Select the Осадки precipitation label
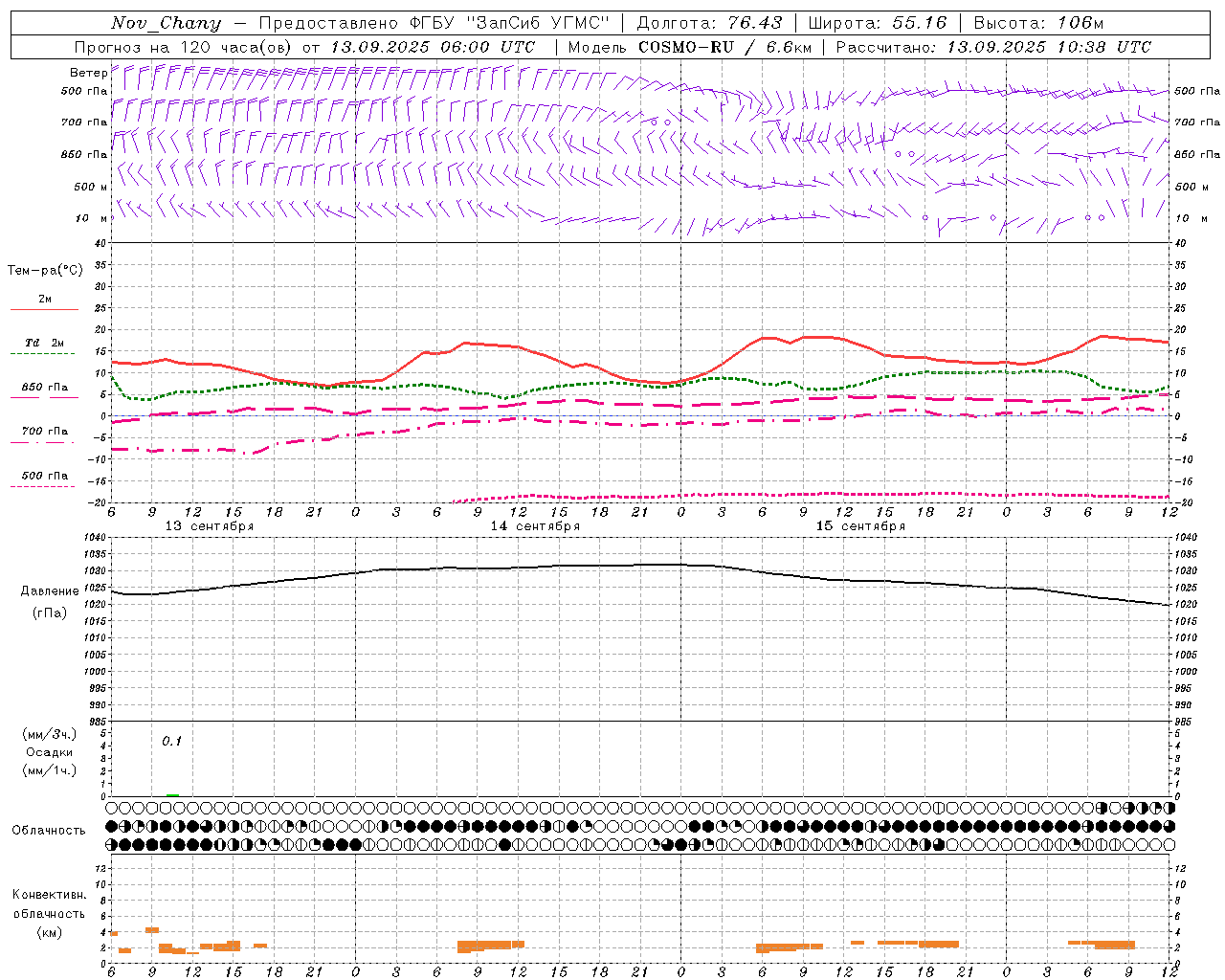Screen dimensions: 1225x980 tap(51, 752)
